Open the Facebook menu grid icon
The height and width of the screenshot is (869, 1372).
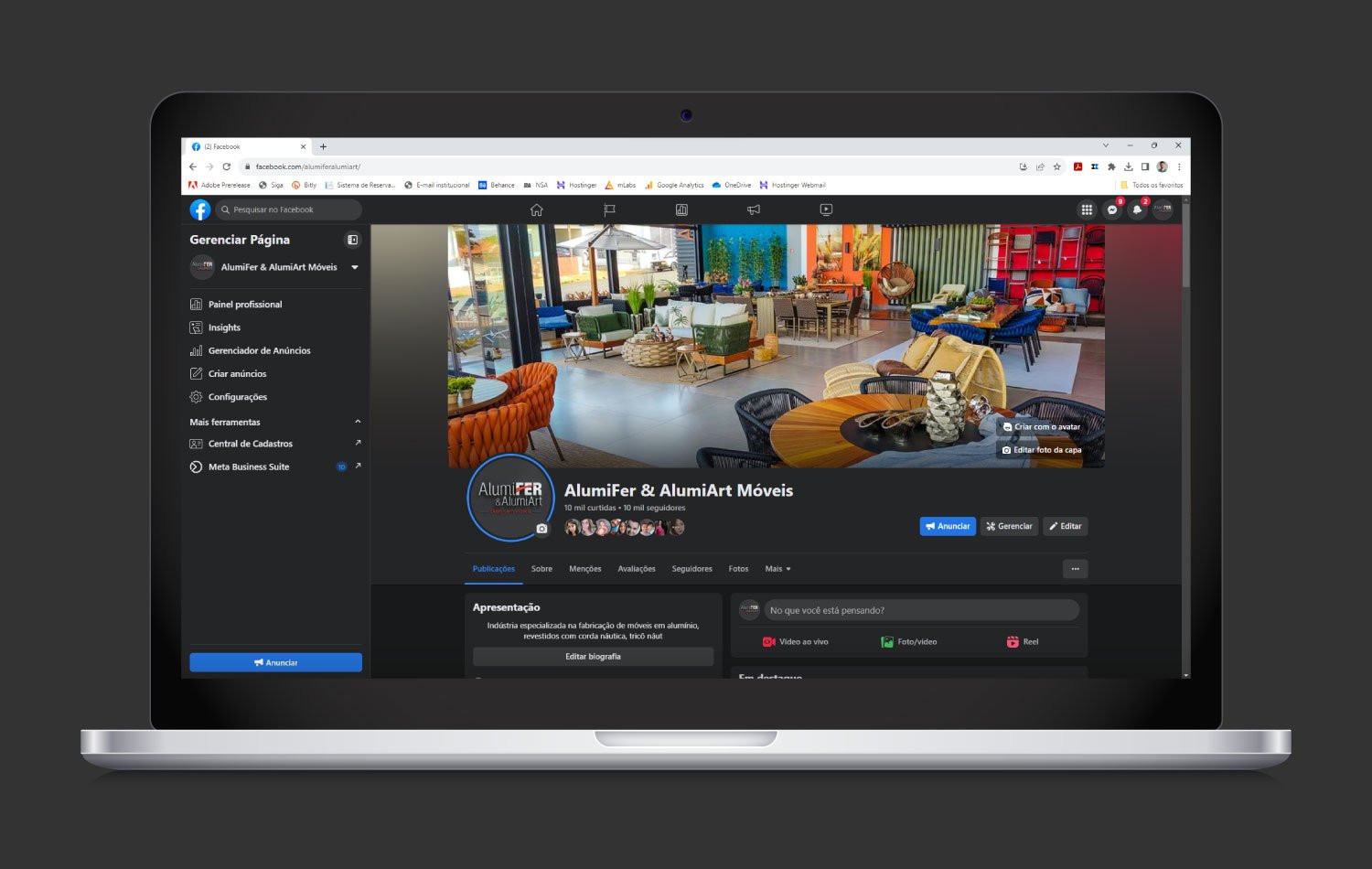pos(1087,209)
